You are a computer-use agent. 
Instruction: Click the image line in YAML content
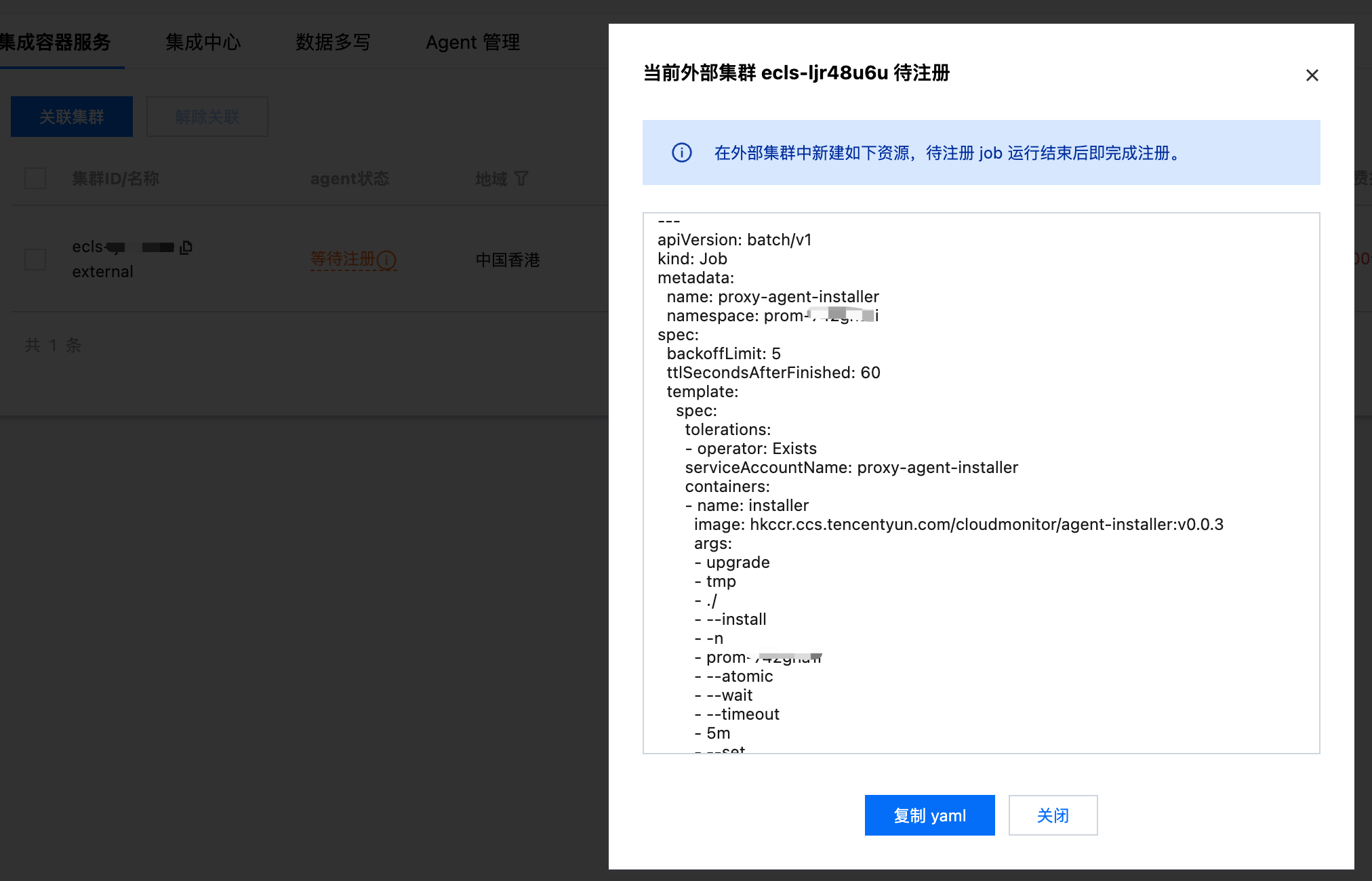(959, 525)
